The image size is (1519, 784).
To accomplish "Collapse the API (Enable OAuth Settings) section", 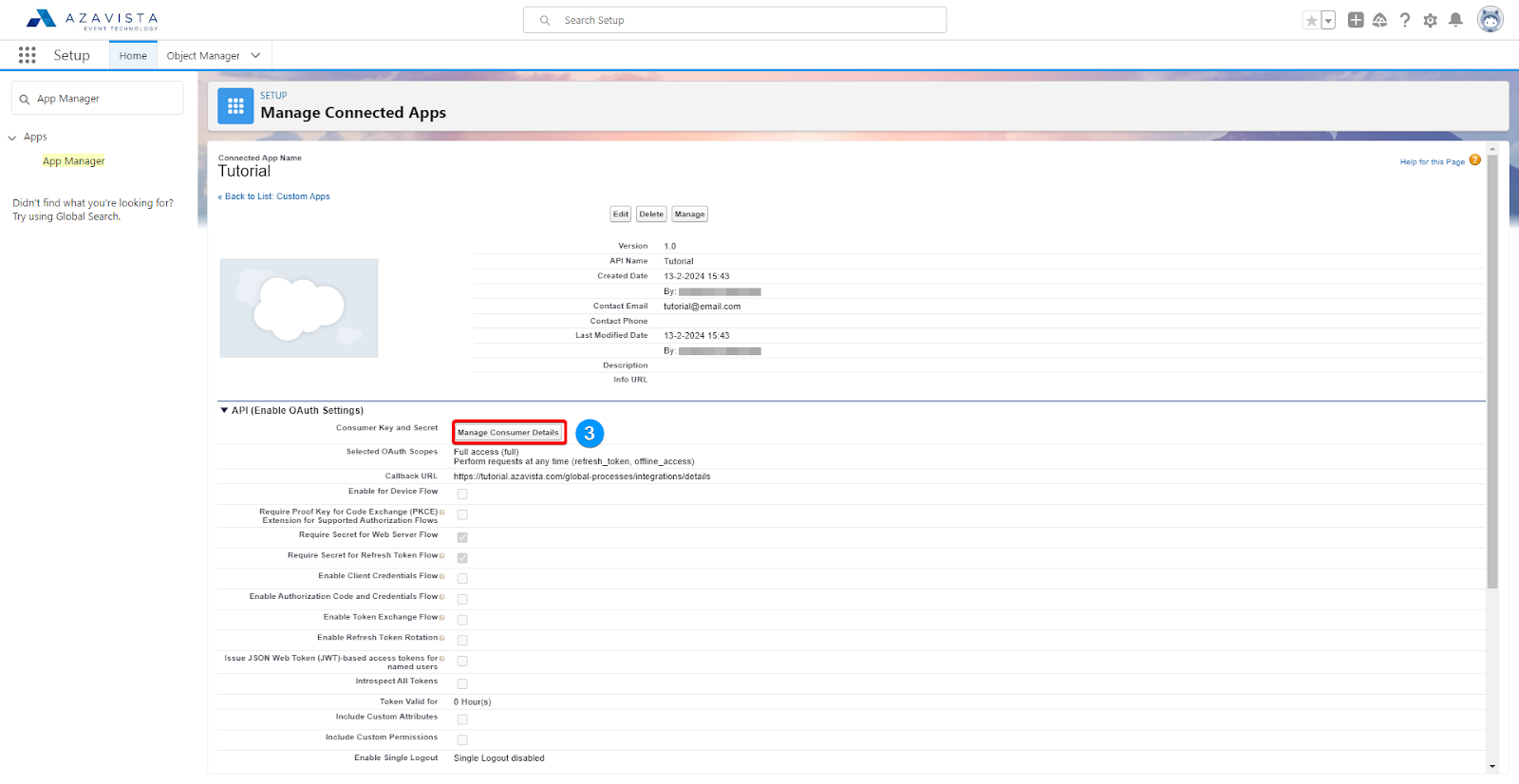I will tap(224, 411).
